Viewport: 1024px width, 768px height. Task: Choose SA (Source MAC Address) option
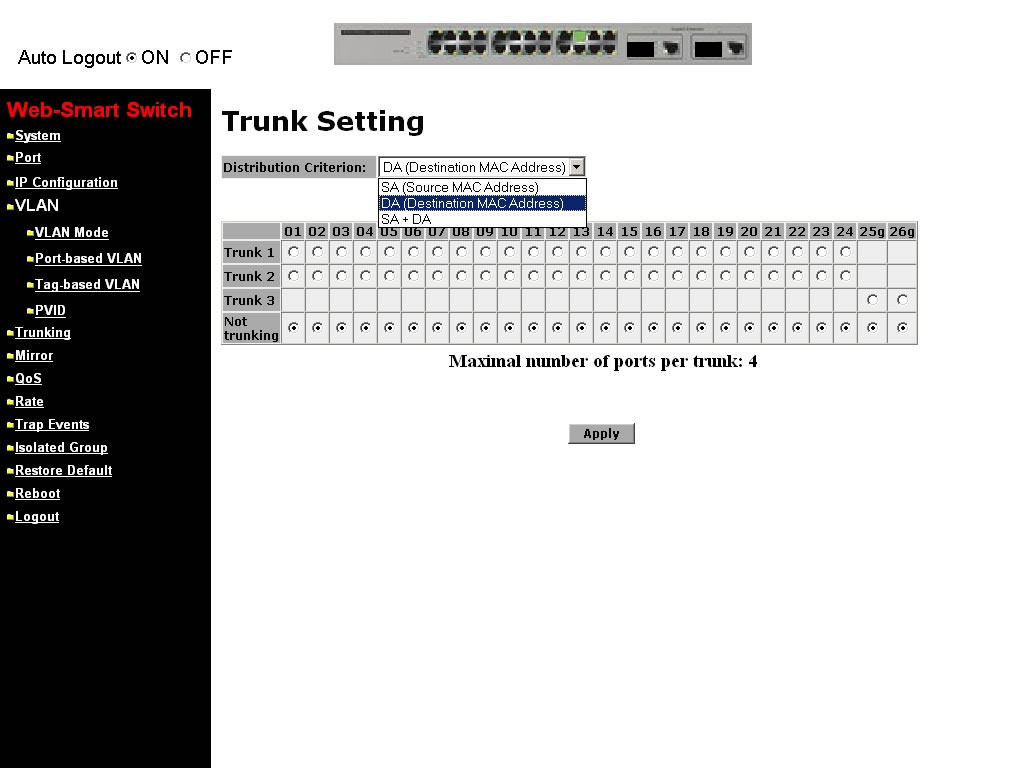(x=460, y=187)
